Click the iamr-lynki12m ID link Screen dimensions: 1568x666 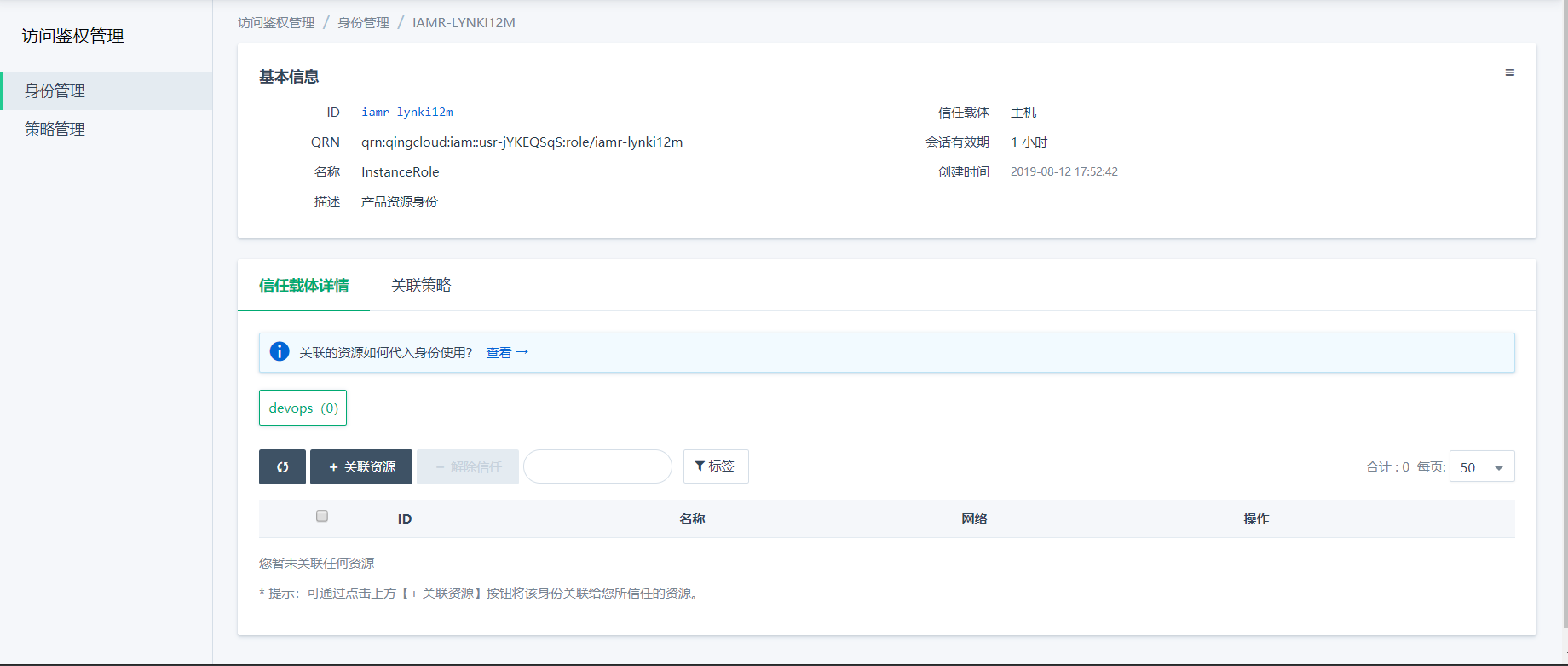(407, 113)
